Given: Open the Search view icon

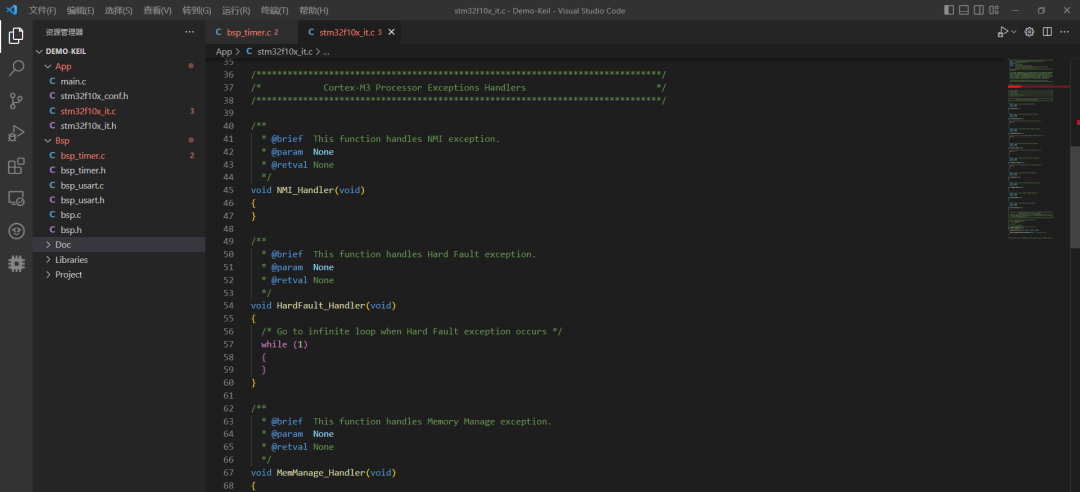Looking at the screenshot, I should [x=16, y=68].
